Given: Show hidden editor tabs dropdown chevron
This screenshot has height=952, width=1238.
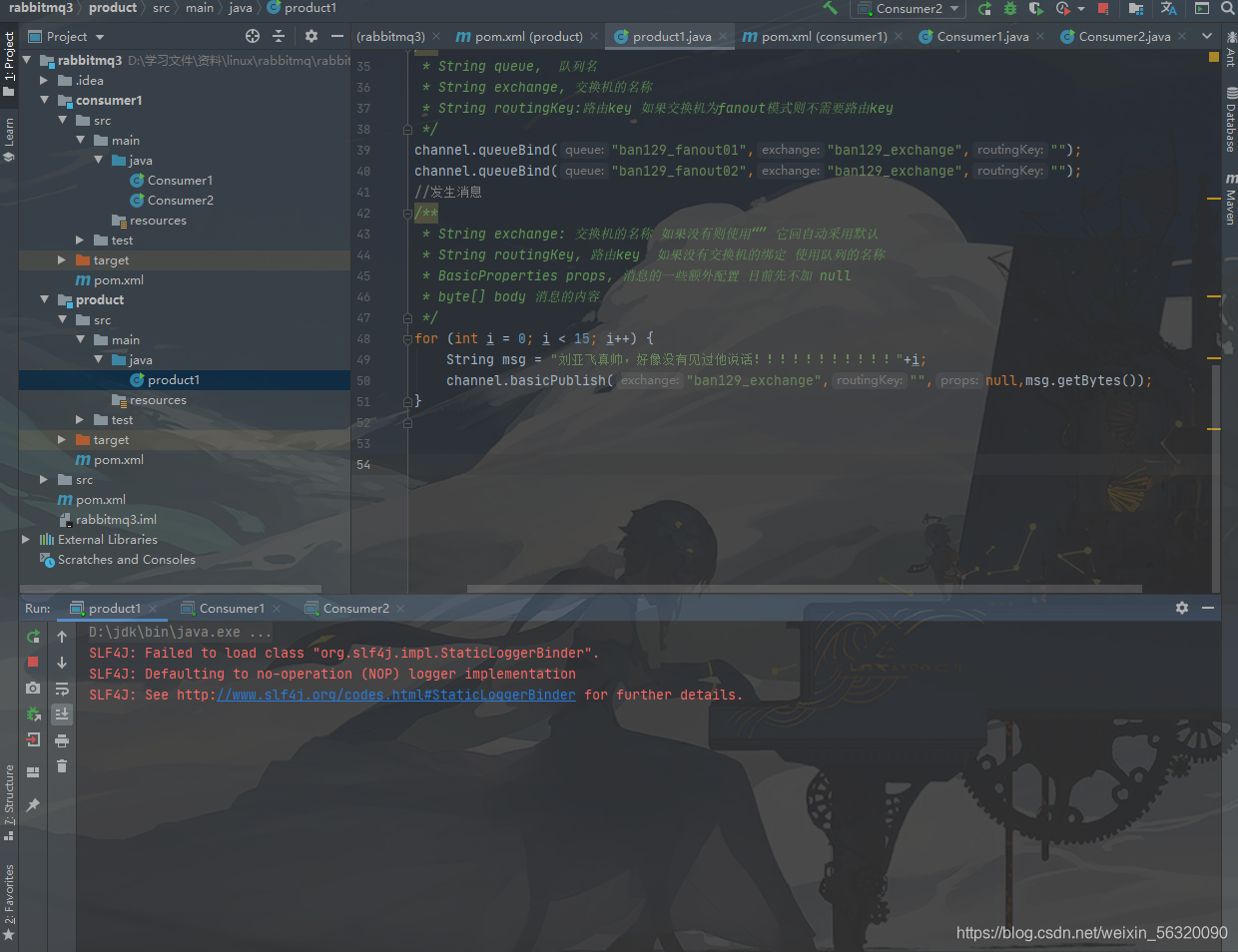Looking at the screenshot, I should coord(1207,36).
